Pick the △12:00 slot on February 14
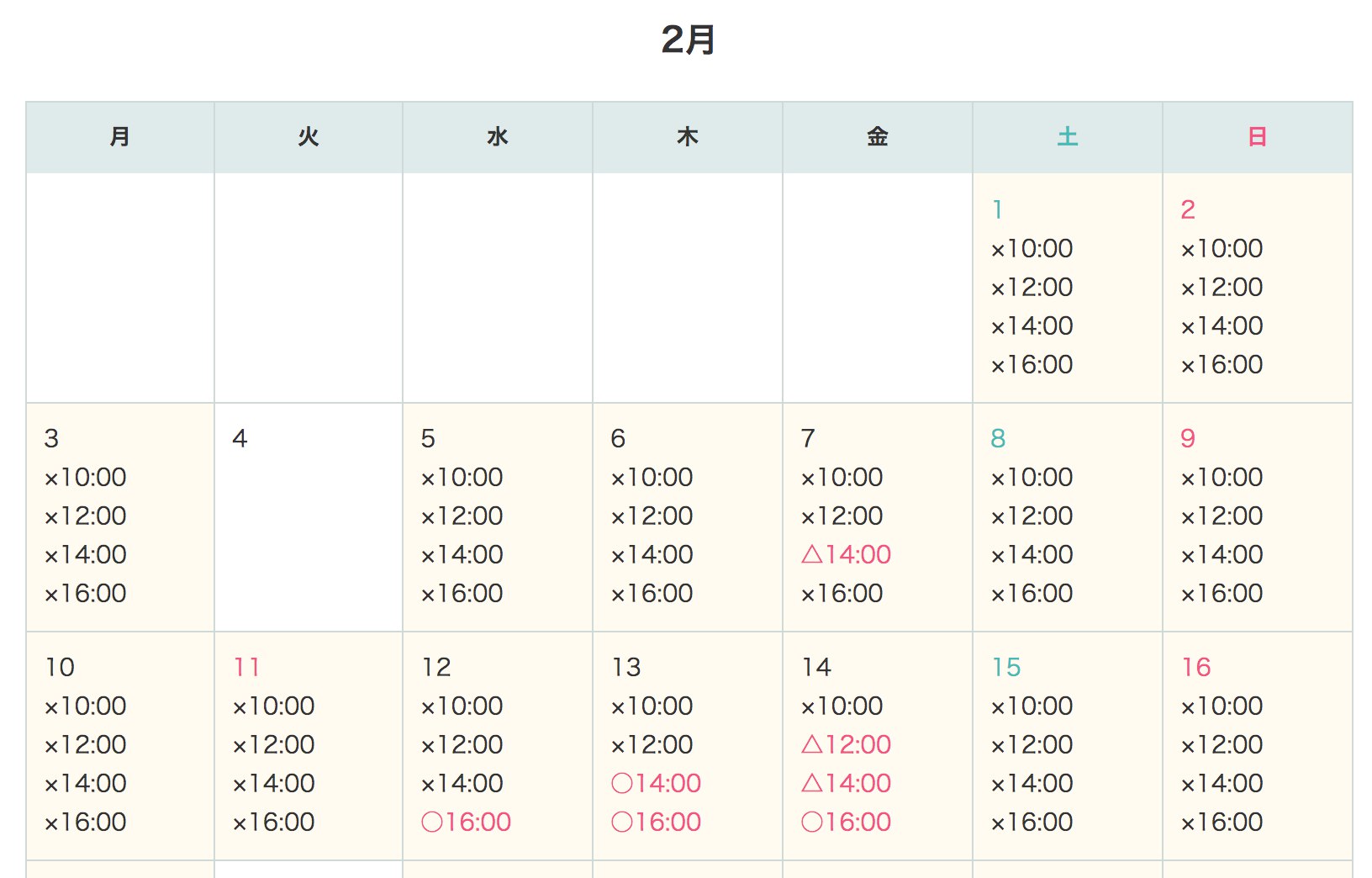The width and height of the screenshot is (1372, 878). click(846, 744)
